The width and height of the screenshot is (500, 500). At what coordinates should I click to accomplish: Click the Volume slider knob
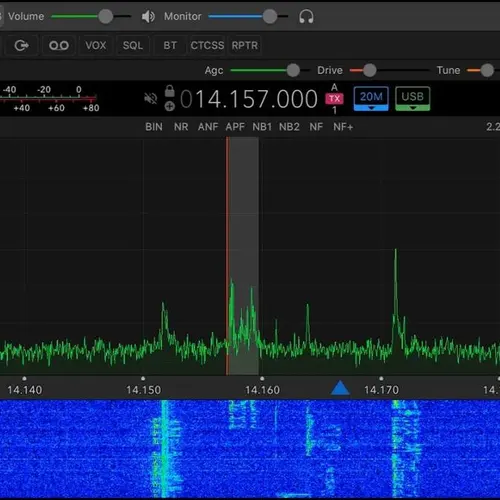[105, 16]
